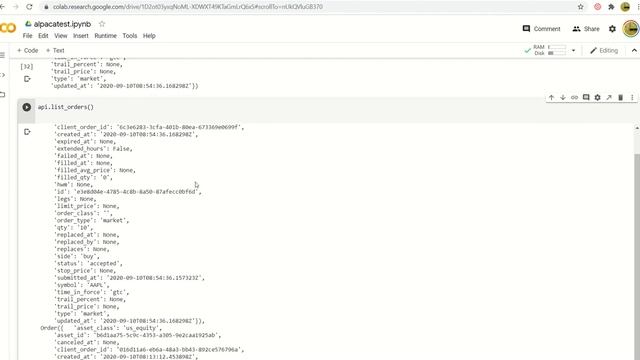Add a comment to the cell
This screenshot has height=360, width=640.
point(586,98)
